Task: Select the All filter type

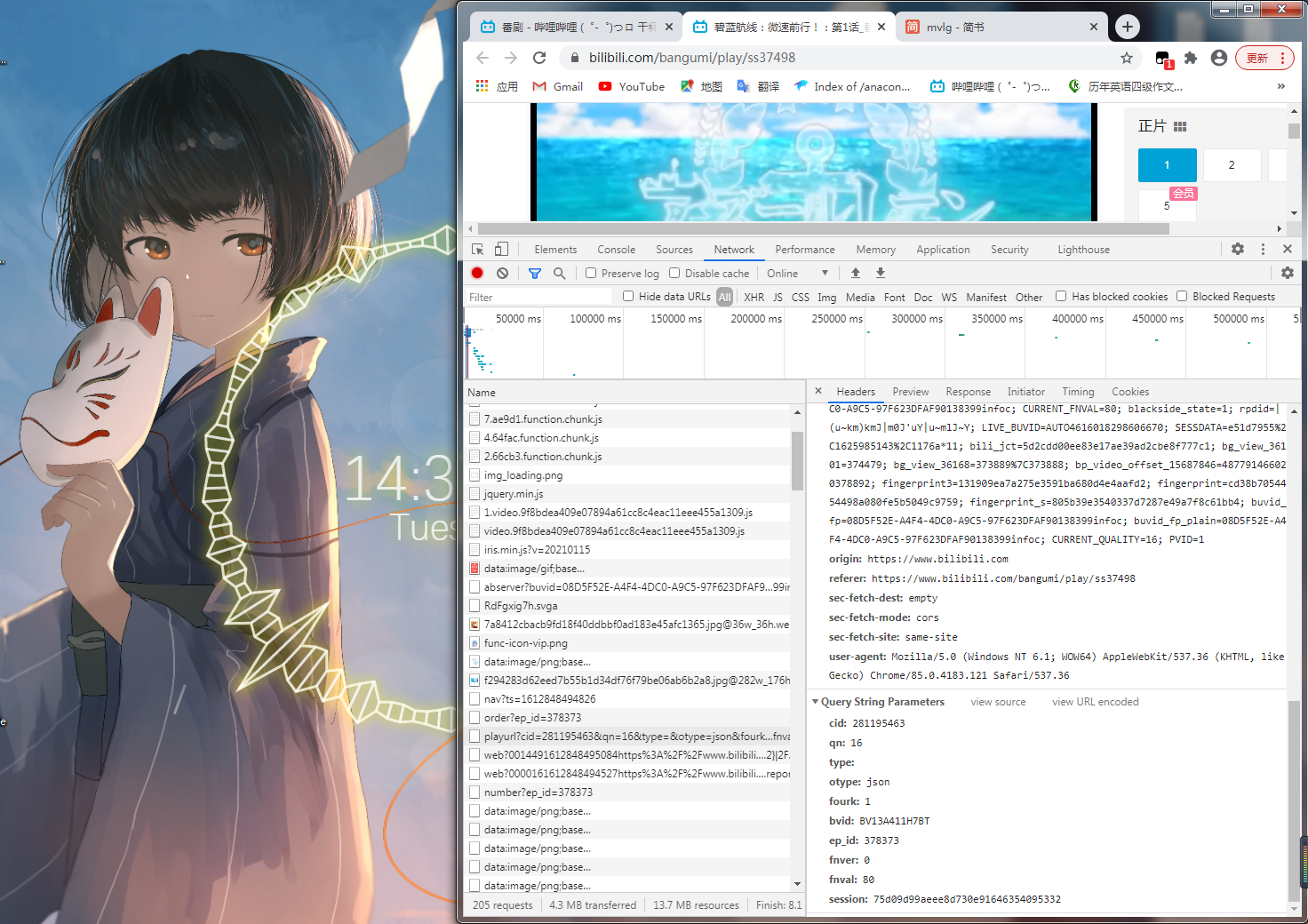Action: (x=725, y=298)
